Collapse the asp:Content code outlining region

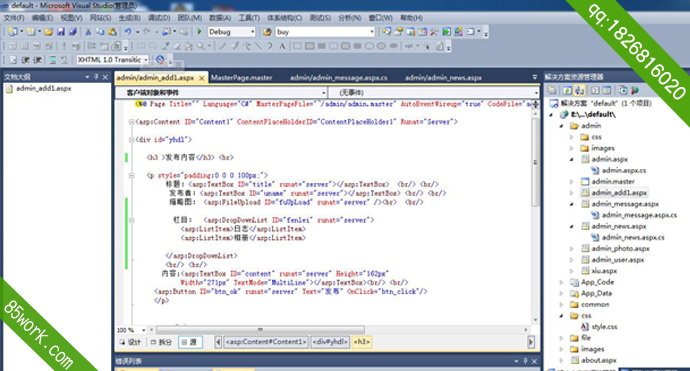click(131, 122)
